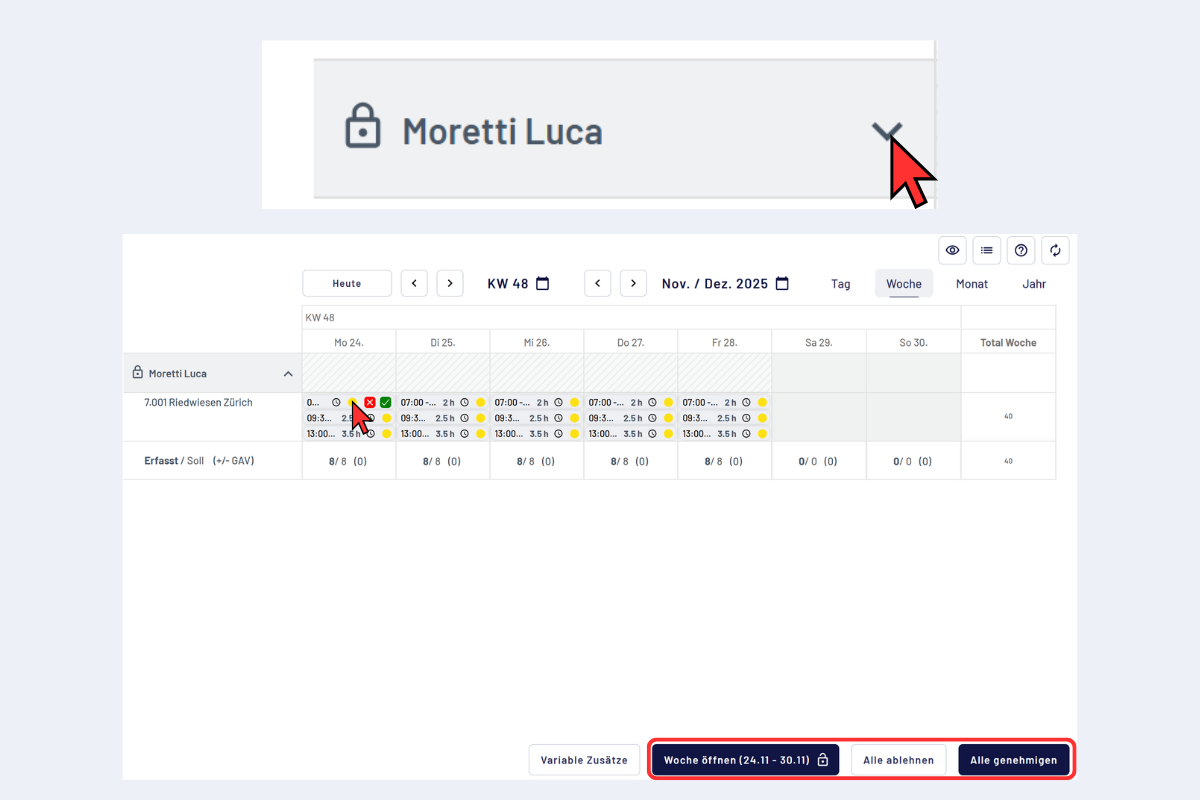1200x800 pixels.
Task: Click Alle ablehnen button
Action: pyautogui.click(x=898, y=760)
